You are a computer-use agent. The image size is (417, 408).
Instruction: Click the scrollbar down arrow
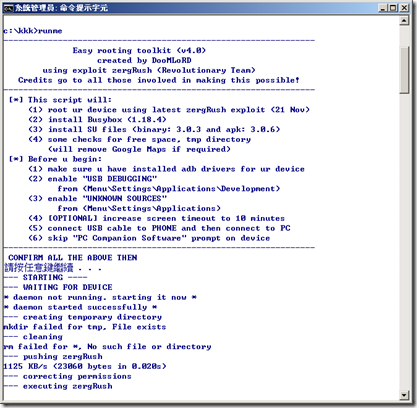point(404,395)
